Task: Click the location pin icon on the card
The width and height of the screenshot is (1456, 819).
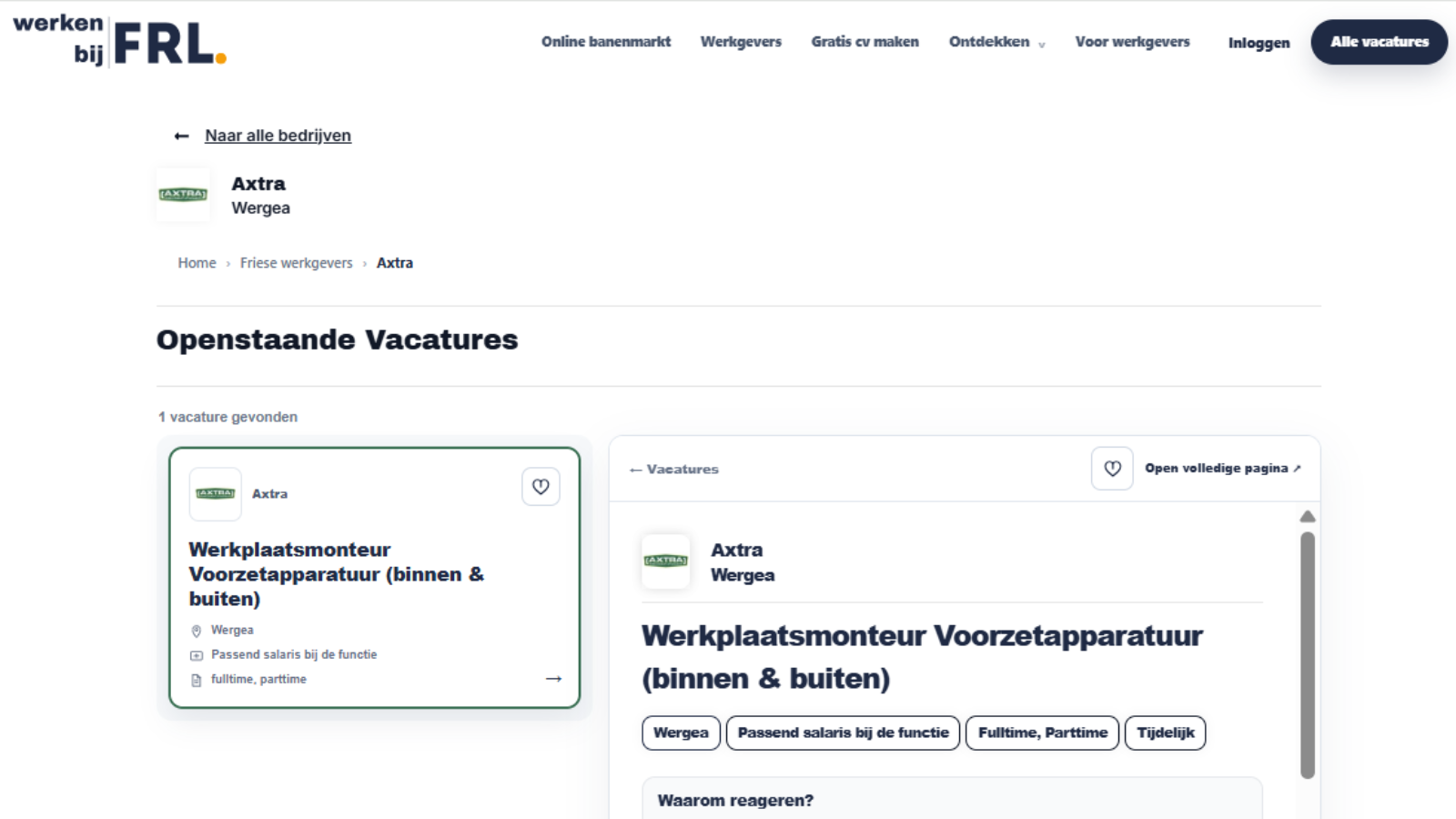Action: [197, 631]
